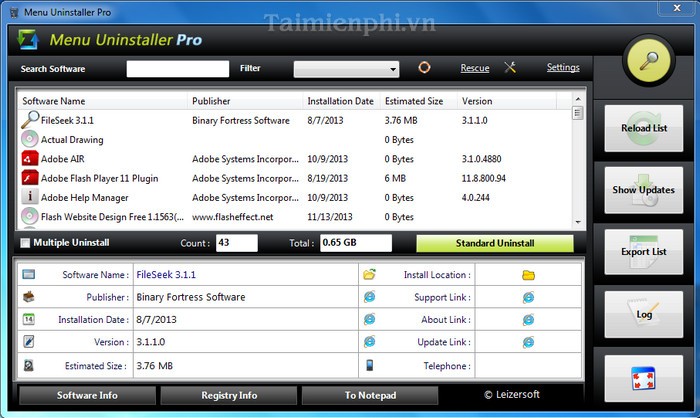Screen dimensions: 700x418
Task: Sort by Installation Date column header
Action: point(341,101)
